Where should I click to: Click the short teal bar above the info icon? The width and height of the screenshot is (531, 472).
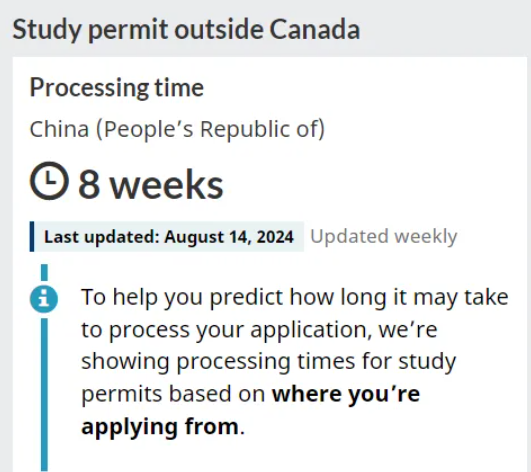pyautogui.click(x=44, y=273)
